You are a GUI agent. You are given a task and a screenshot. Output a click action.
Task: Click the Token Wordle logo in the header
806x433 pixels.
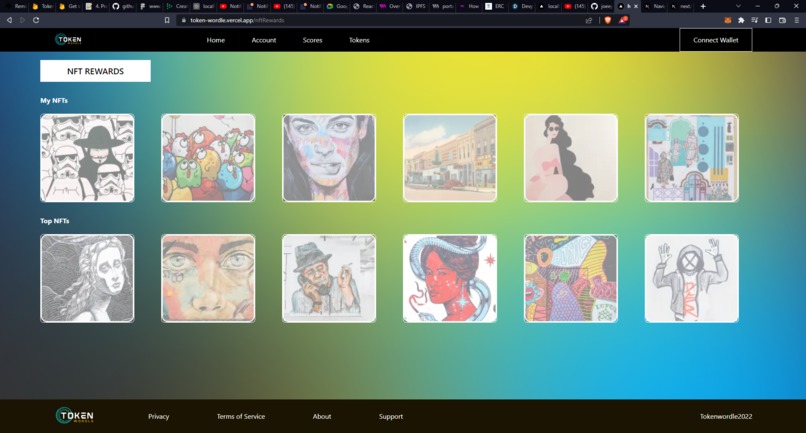[x=68, y=40]
